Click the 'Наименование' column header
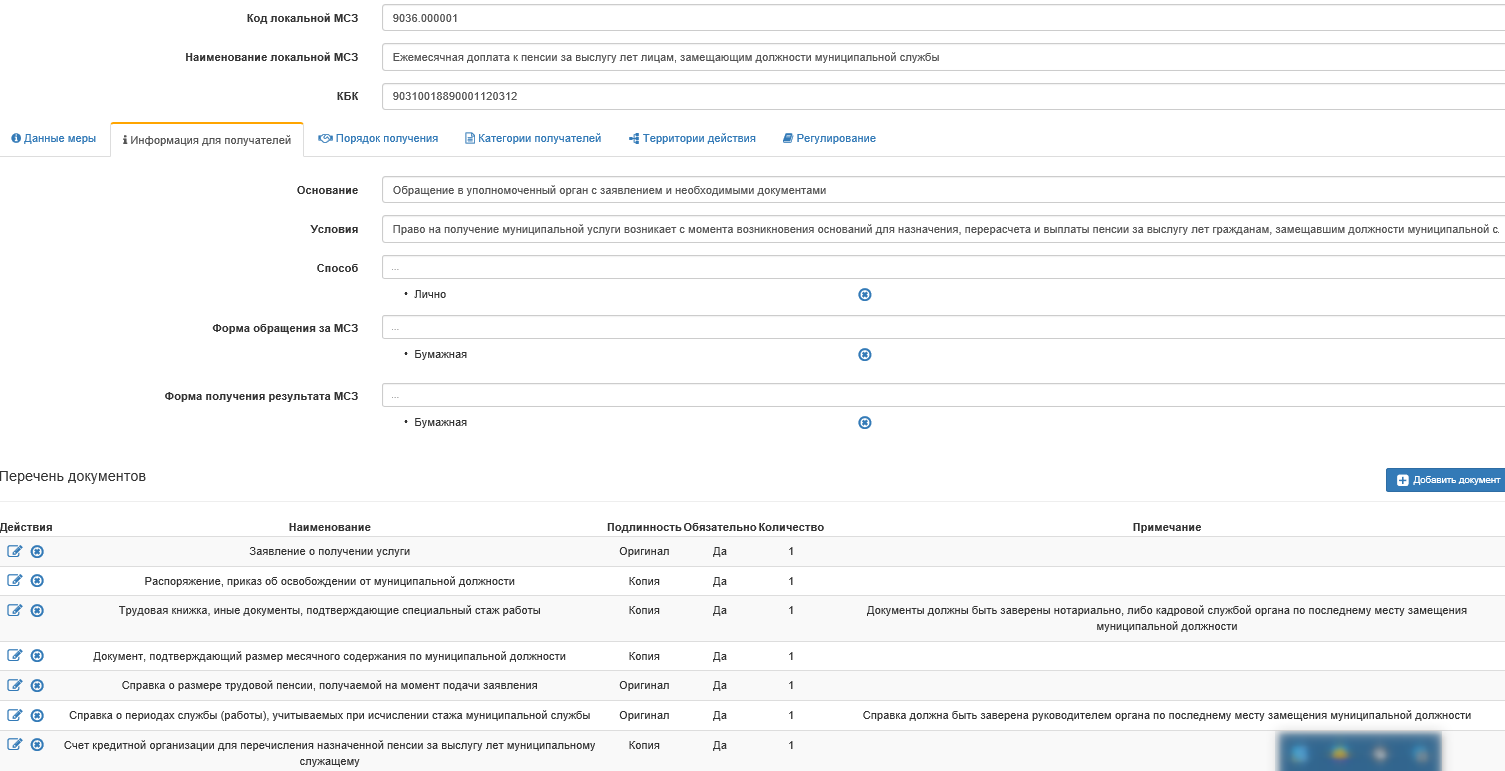Image resolution: width=1505 pixels, height=771 pixels. pos(330,527)
